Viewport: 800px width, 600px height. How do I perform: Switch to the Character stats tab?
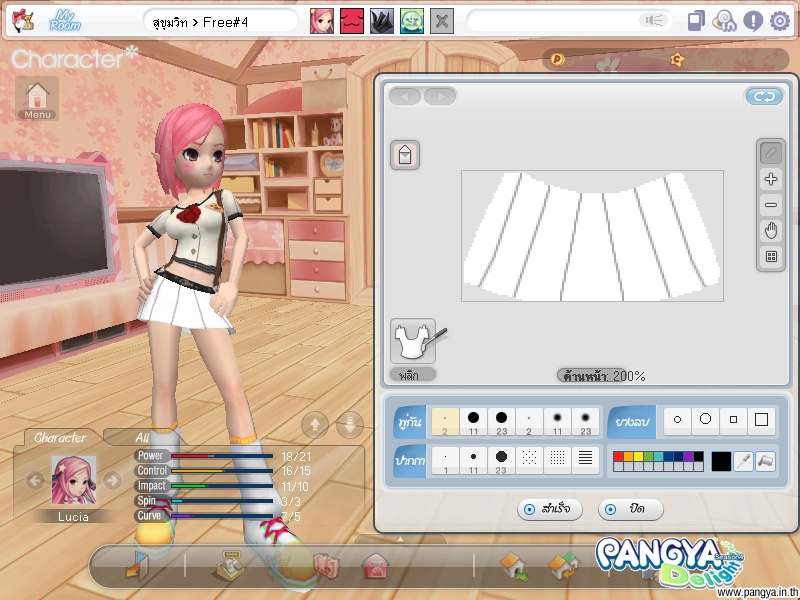(60, 437)
